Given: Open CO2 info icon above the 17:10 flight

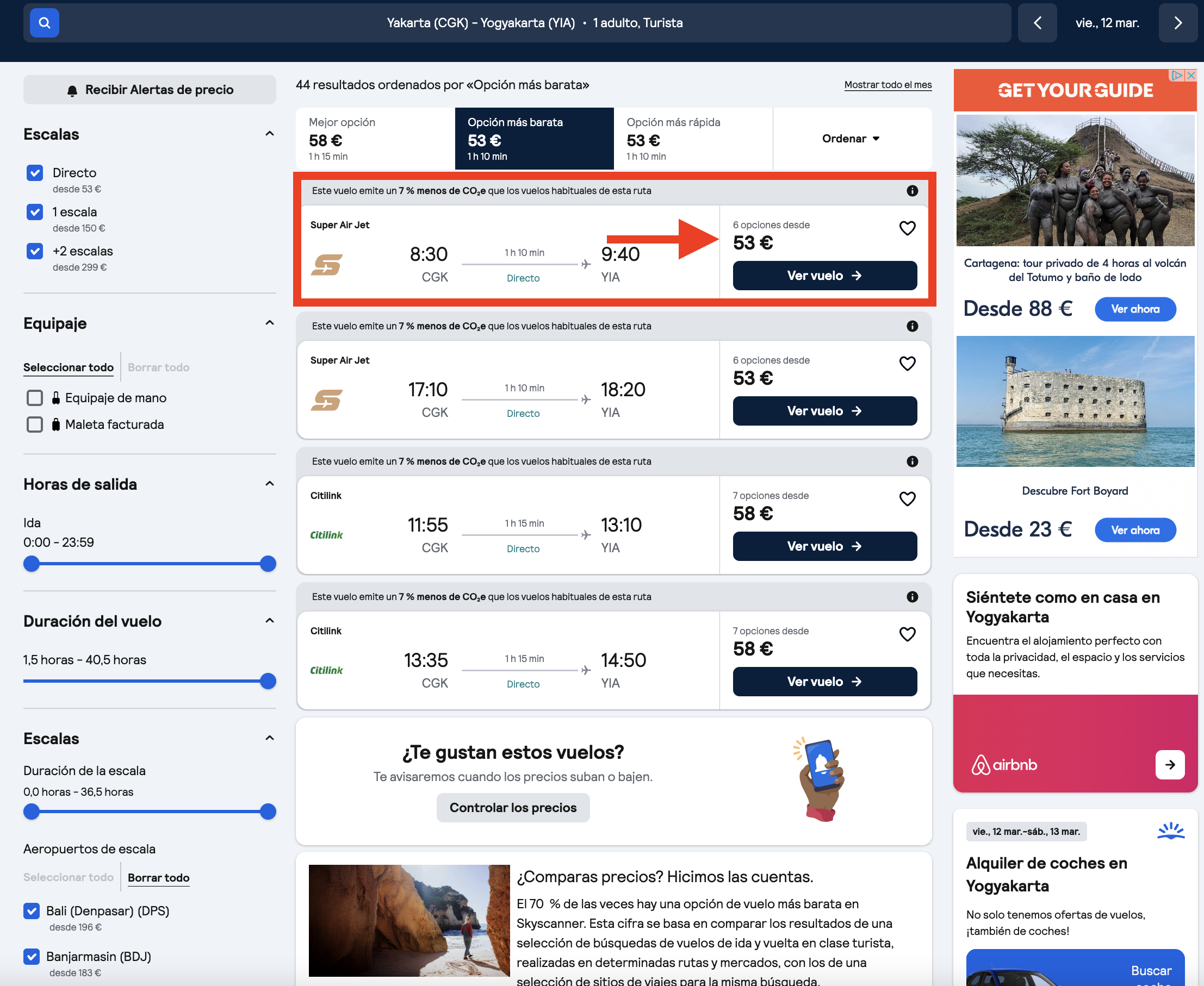Looking at the screenshot, I should tap(913, 326).
